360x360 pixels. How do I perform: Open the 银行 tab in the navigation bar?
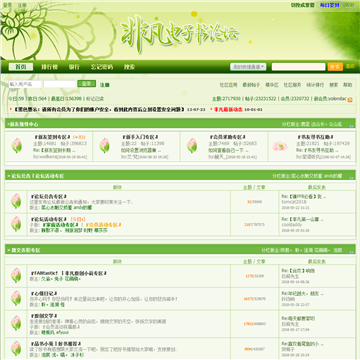74,67
